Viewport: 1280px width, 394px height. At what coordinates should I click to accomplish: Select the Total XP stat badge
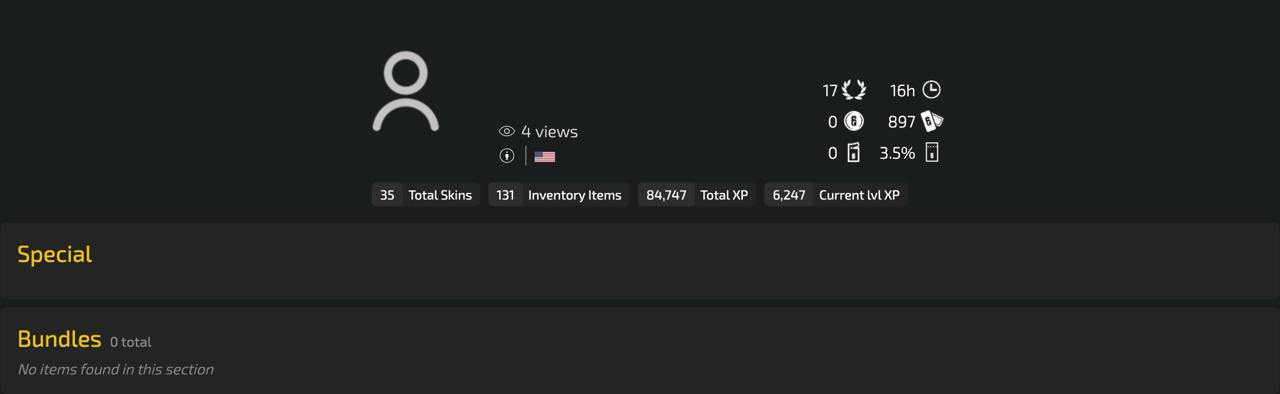coord(697,195)
